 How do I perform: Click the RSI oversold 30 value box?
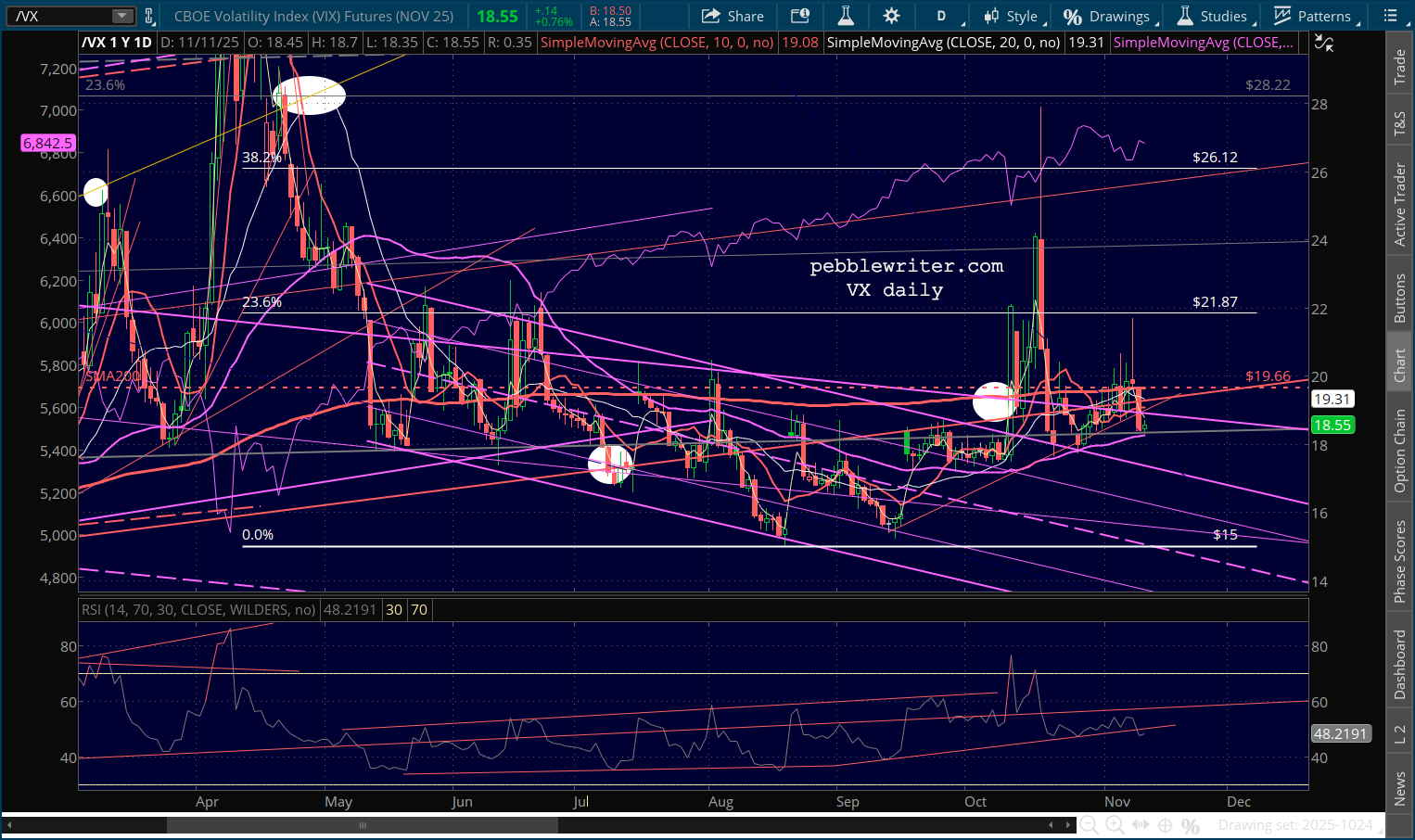(394, 609)
